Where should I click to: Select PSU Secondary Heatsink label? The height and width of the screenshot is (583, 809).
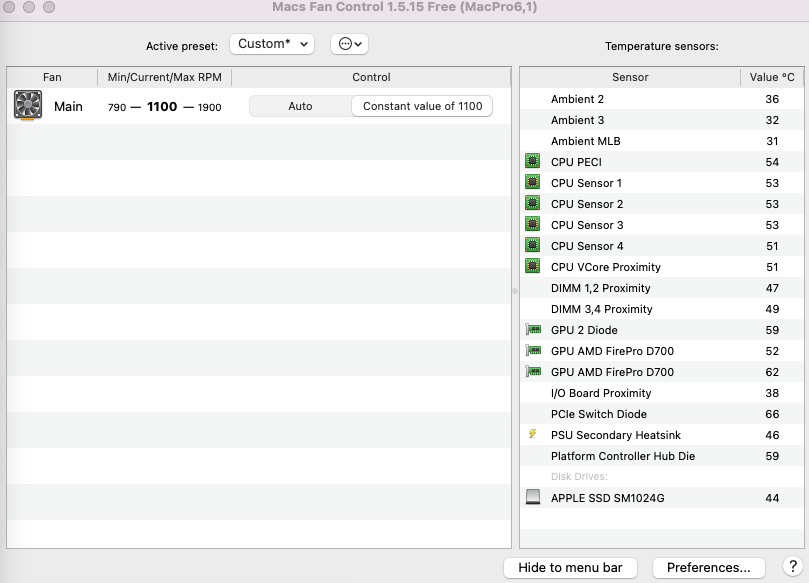coord(616,435)
